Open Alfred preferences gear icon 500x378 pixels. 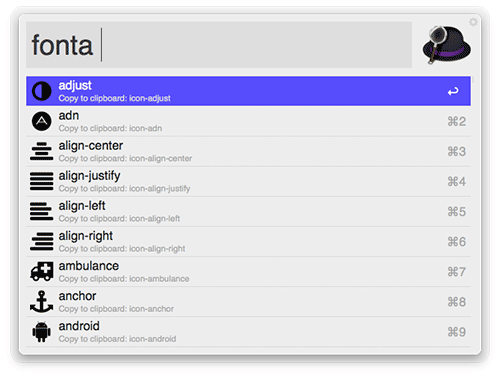(473, 22)
